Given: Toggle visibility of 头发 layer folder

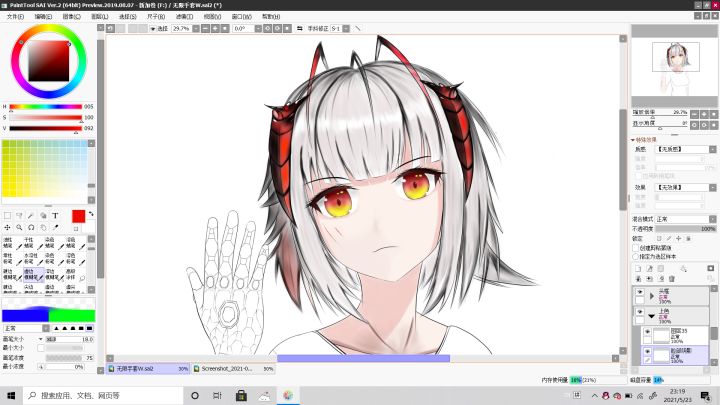Looking at the screenshot, I should click(x=640, y=292).
